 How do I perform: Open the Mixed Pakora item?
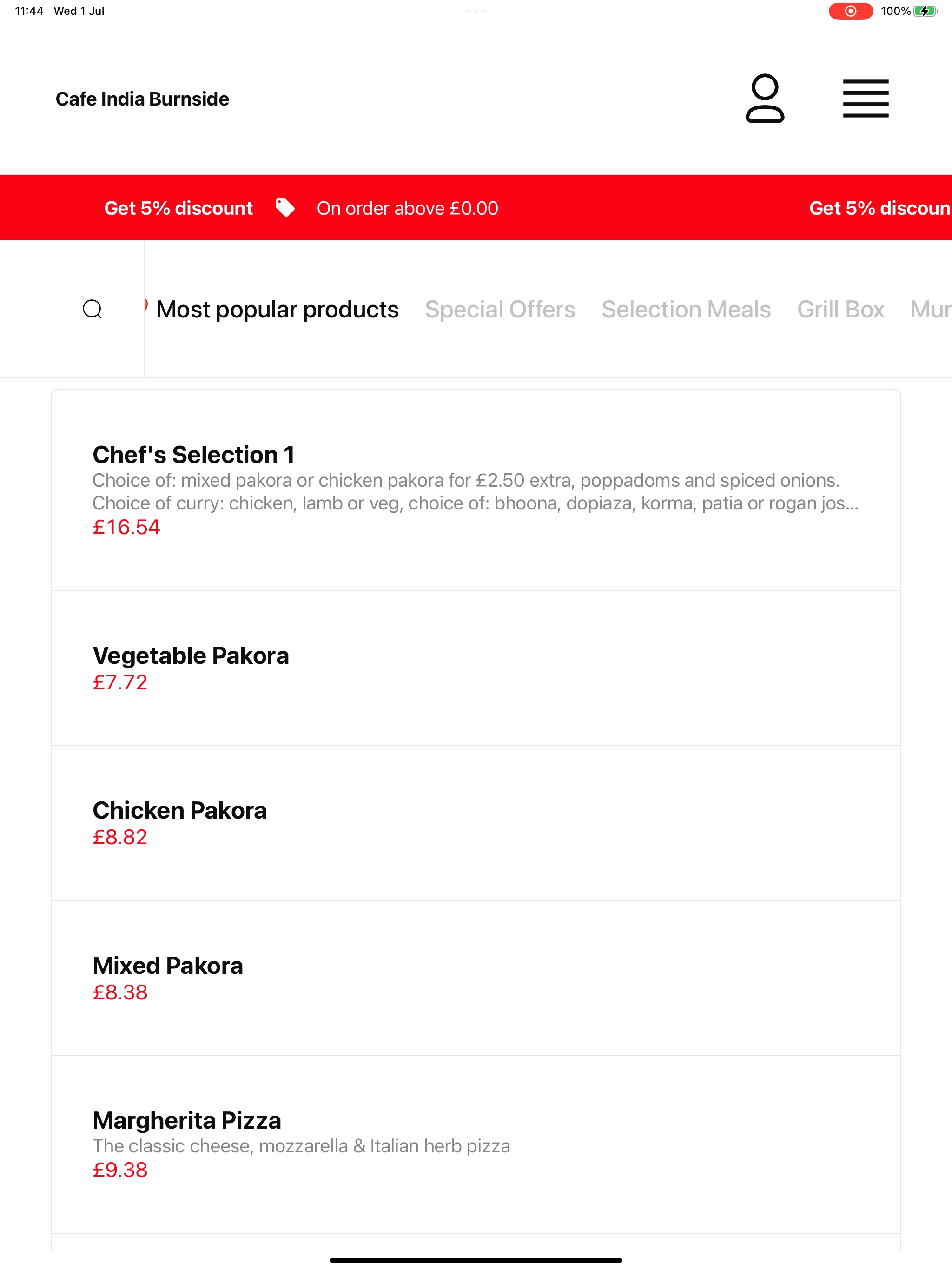coord(476,978)
